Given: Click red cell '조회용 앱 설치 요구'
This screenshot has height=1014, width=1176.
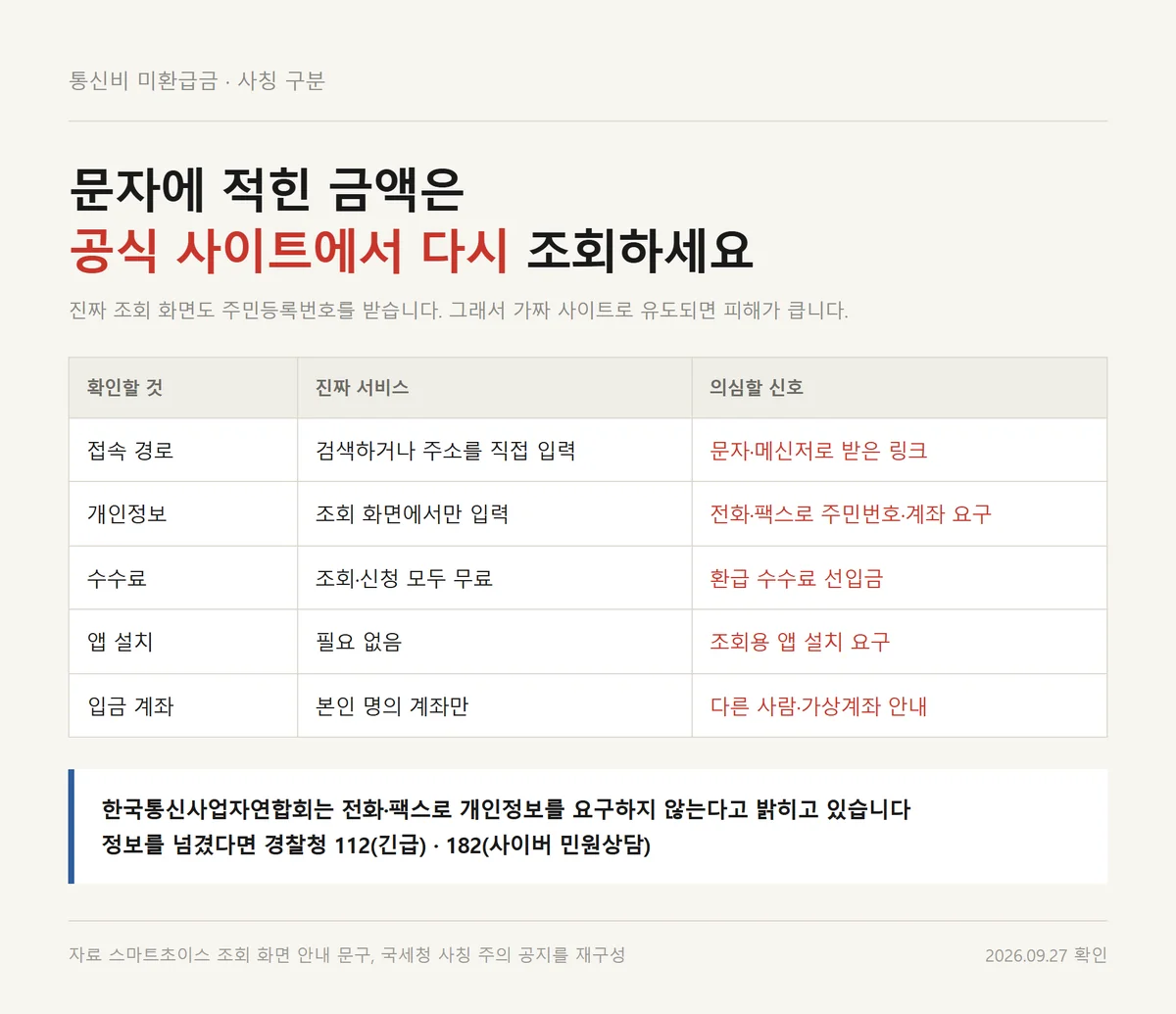Looking at the screenshot, I should pos(800,642).
